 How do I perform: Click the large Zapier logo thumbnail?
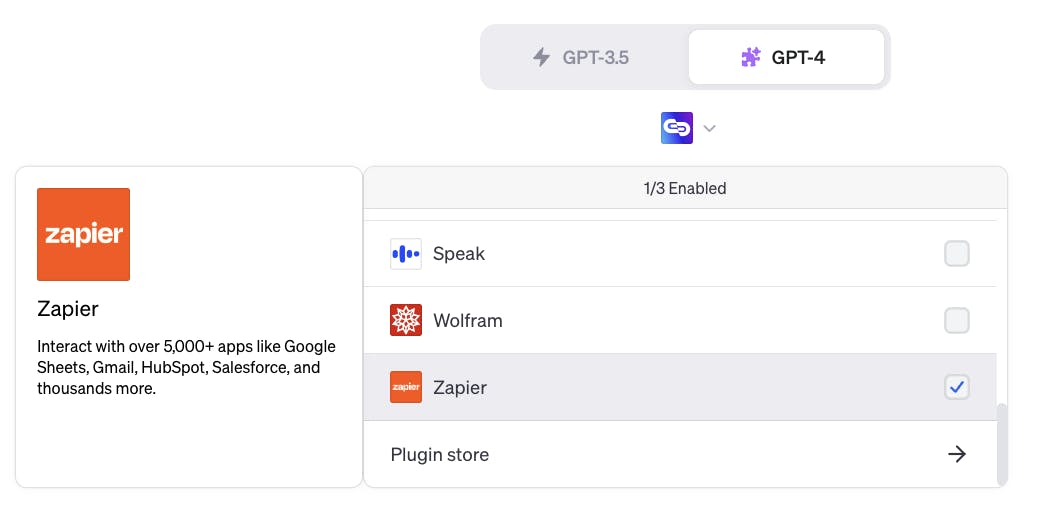83,234
